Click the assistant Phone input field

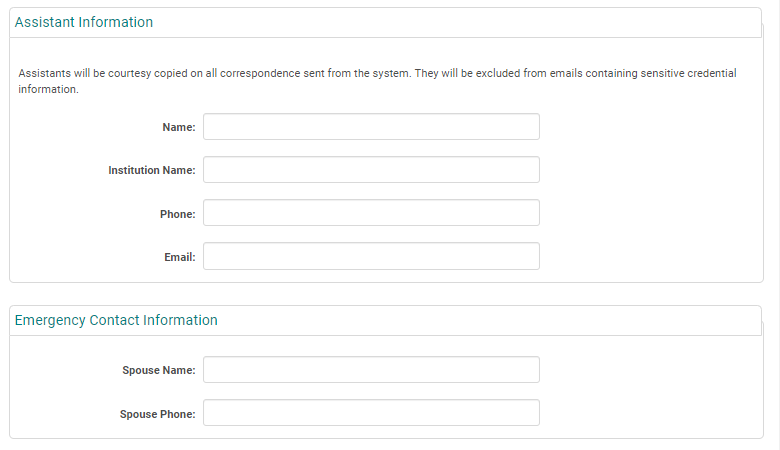pos(371,213)
